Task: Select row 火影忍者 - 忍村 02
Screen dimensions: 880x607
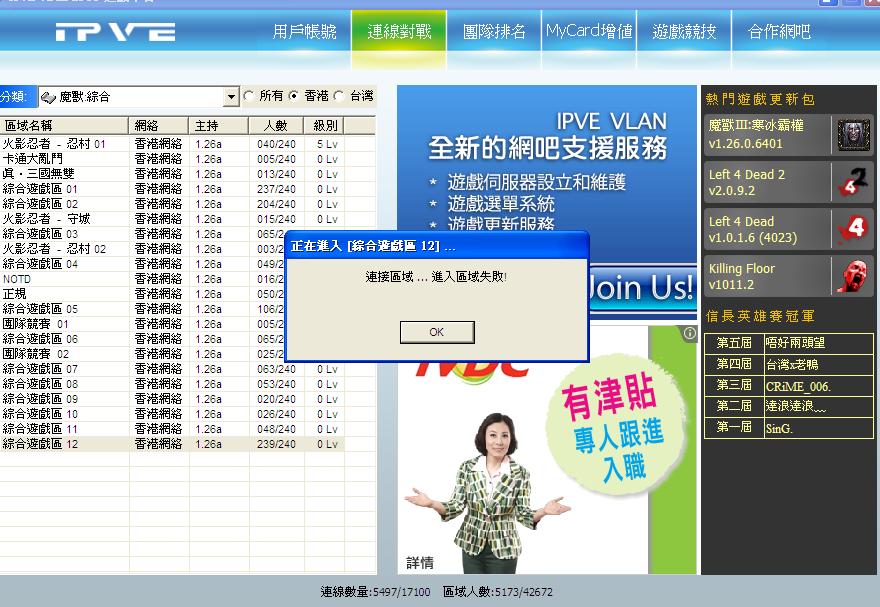Action: [143, 249]
